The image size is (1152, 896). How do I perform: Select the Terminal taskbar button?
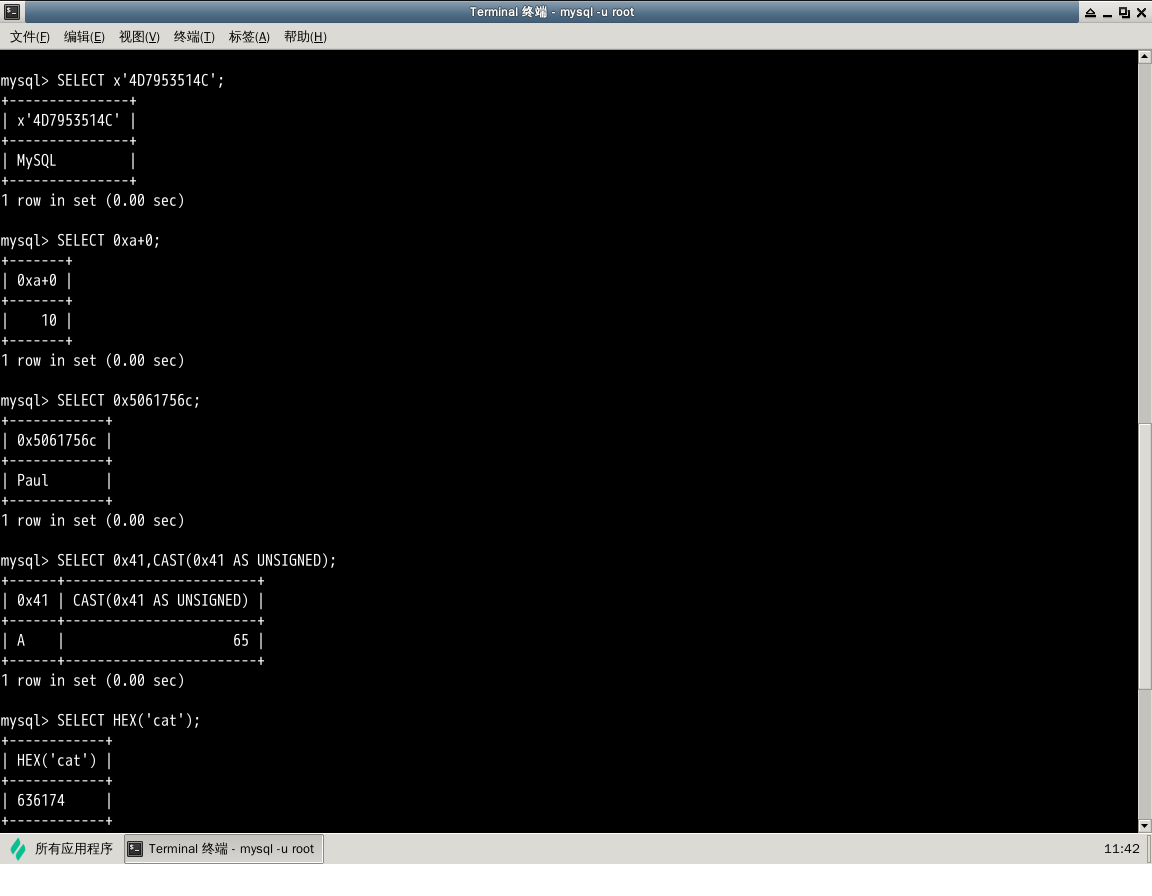[x=223, y=849]
